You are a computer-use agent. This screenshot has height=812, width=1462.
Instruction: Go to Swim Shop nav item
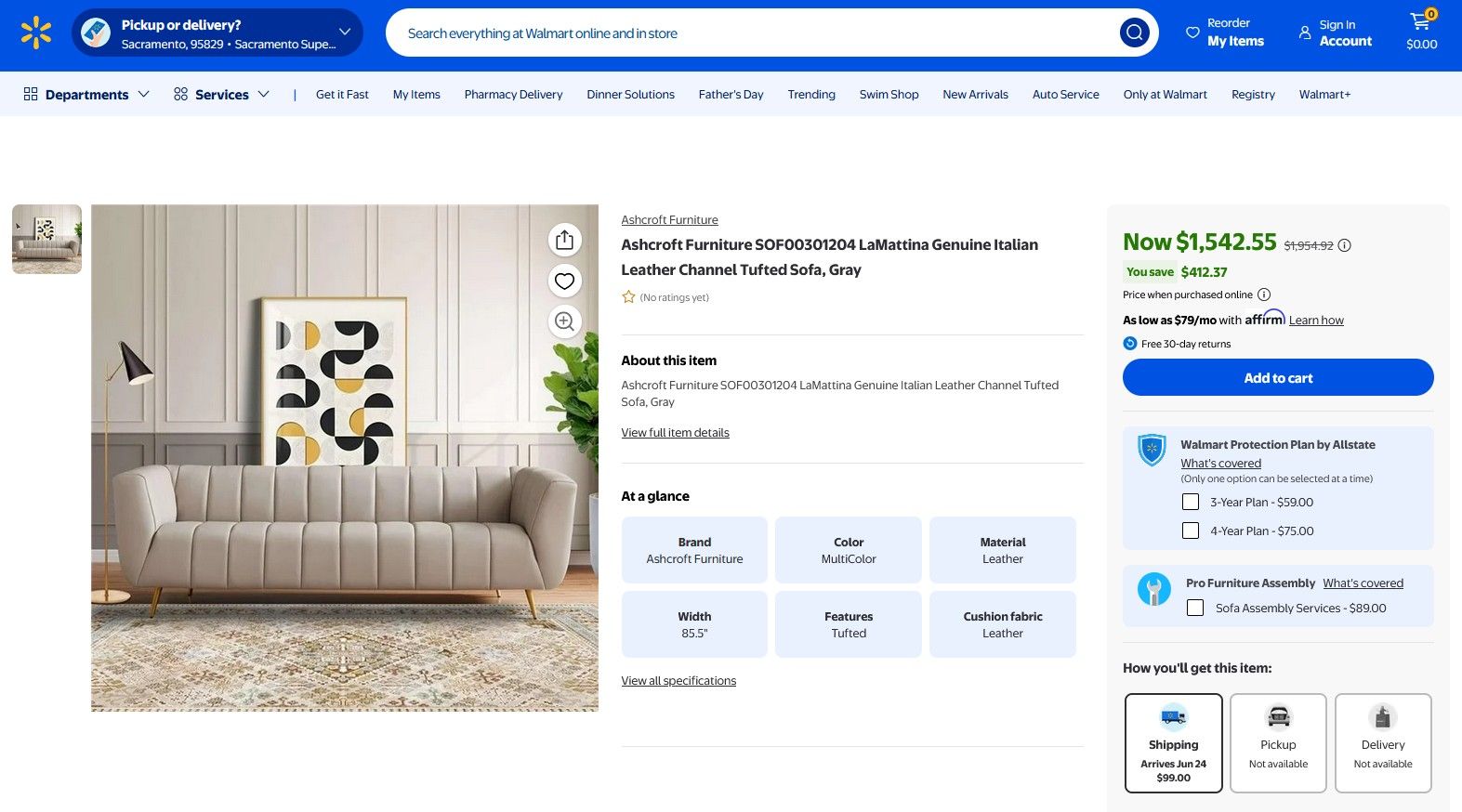point(889,94)
